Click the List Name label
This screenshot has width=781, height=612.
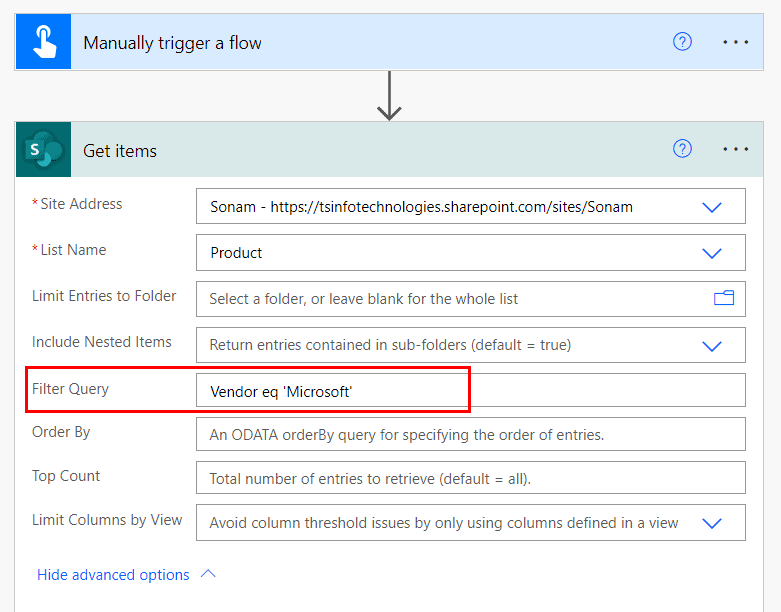[73, 249]
